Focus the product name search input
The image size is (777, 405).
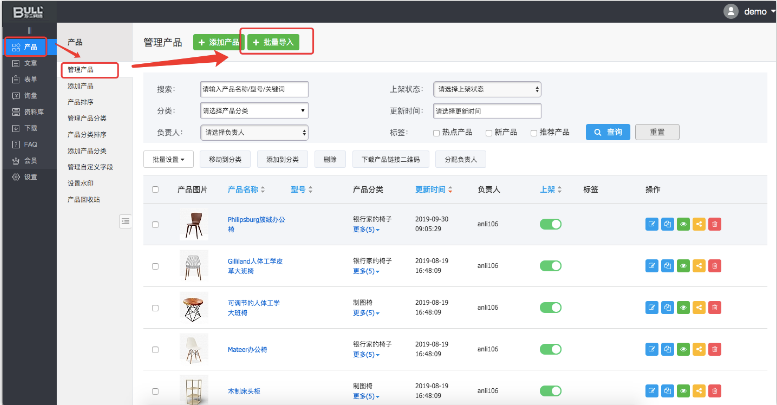pos(254,89)
